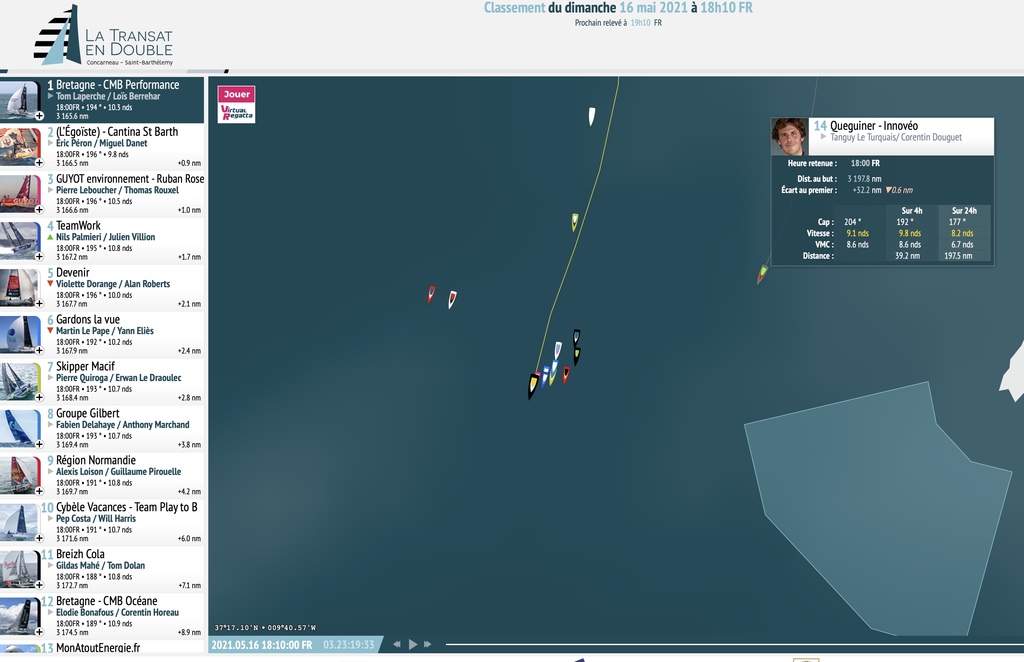The width and height of the screenshot is (1024, 662).
Task: Open La Transat en Double logo link
Action: point(103,35)
